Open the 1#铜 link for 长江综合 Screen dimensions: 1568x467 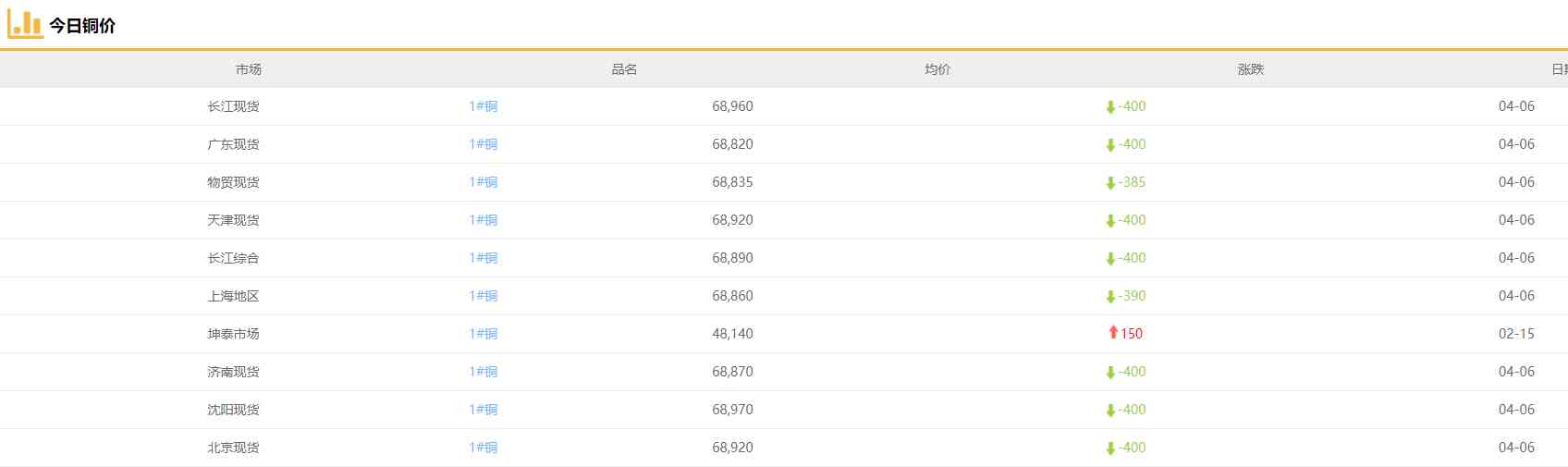click(x=483, y=258)
